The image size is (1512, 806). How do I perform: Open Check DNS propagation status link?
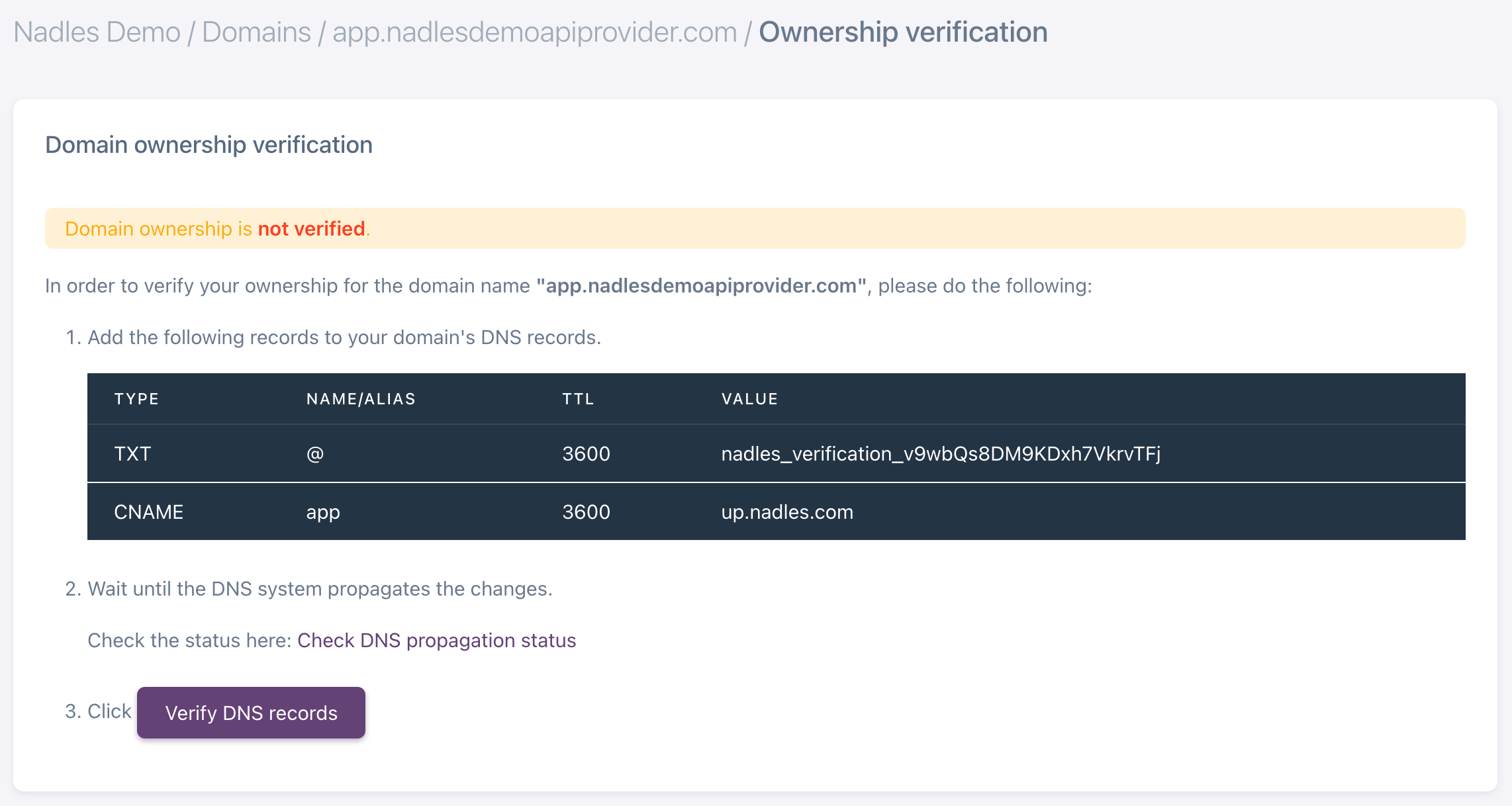(x=436, y=641)
